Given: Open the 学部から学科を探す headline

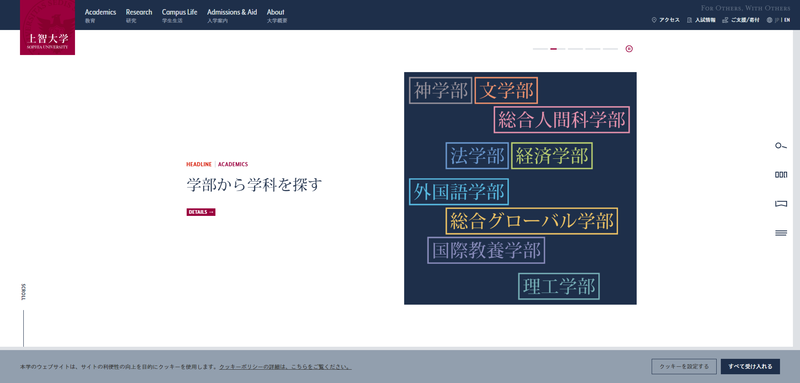Looking at the screenshot, I should pos(254,185).
